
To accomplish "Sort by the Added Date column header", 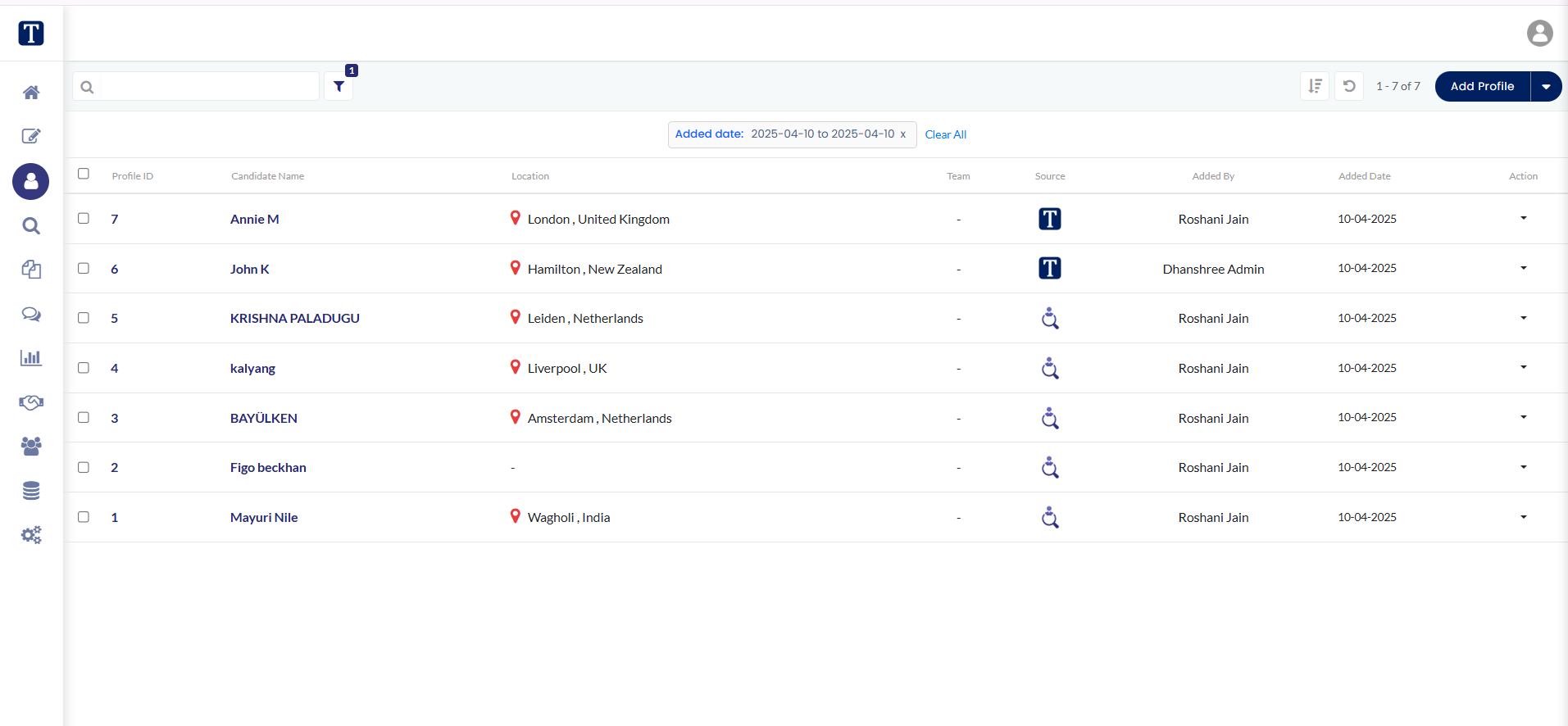I will tap(1364, 176).
